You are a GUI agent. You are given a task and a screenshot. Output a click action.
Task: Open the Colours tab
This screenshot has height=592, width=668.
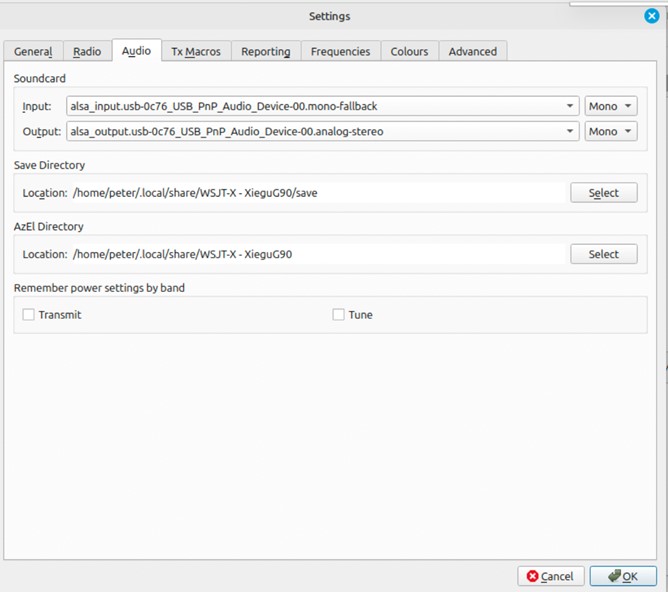pyautogui.click(x=409, y=51)
